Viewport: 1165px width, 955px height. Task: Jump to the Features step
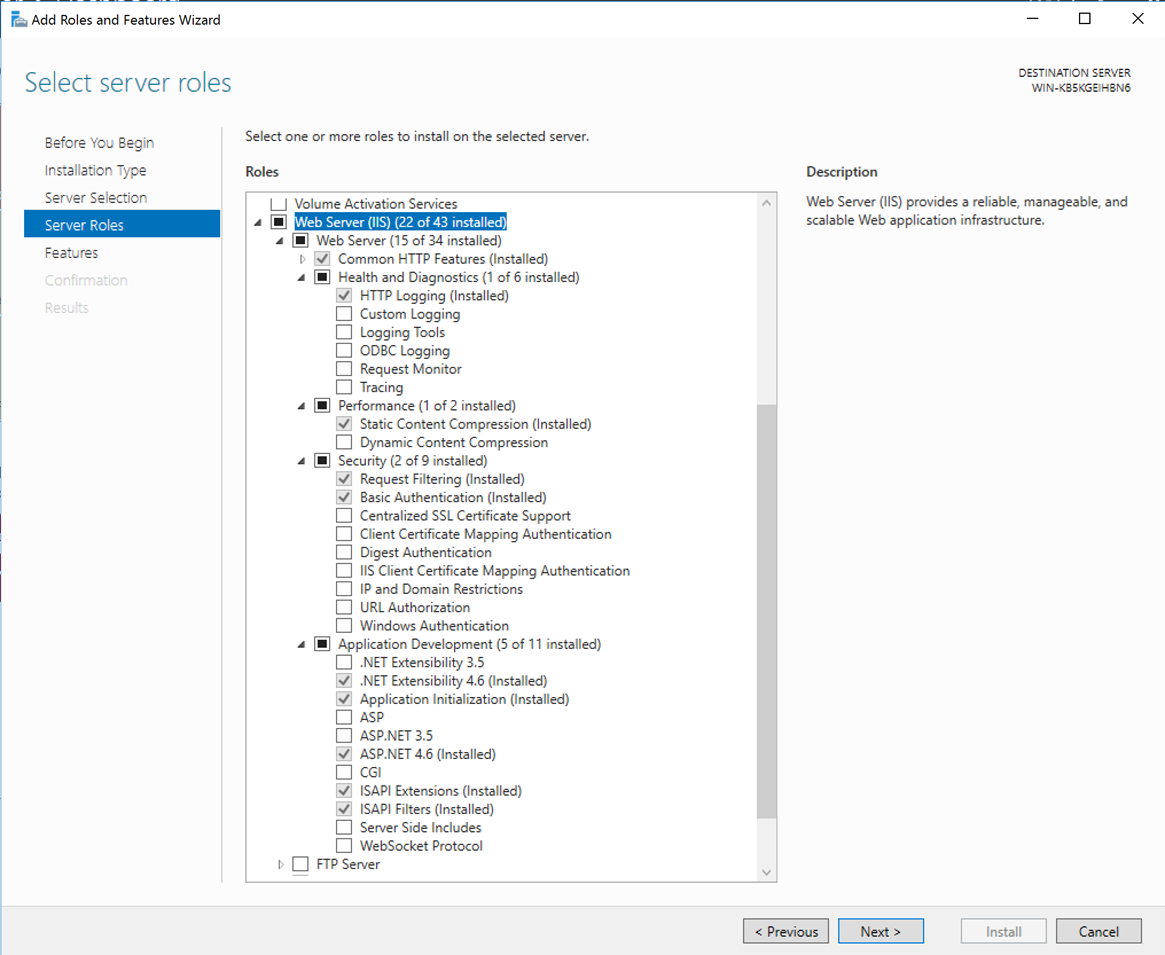coord(71,253)
